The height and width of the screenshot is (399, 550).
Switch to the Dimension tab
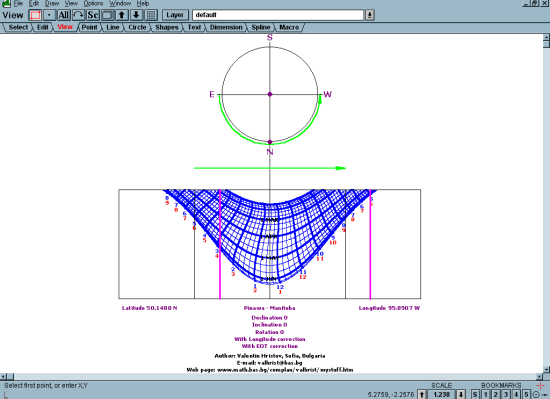coord(226,27)
